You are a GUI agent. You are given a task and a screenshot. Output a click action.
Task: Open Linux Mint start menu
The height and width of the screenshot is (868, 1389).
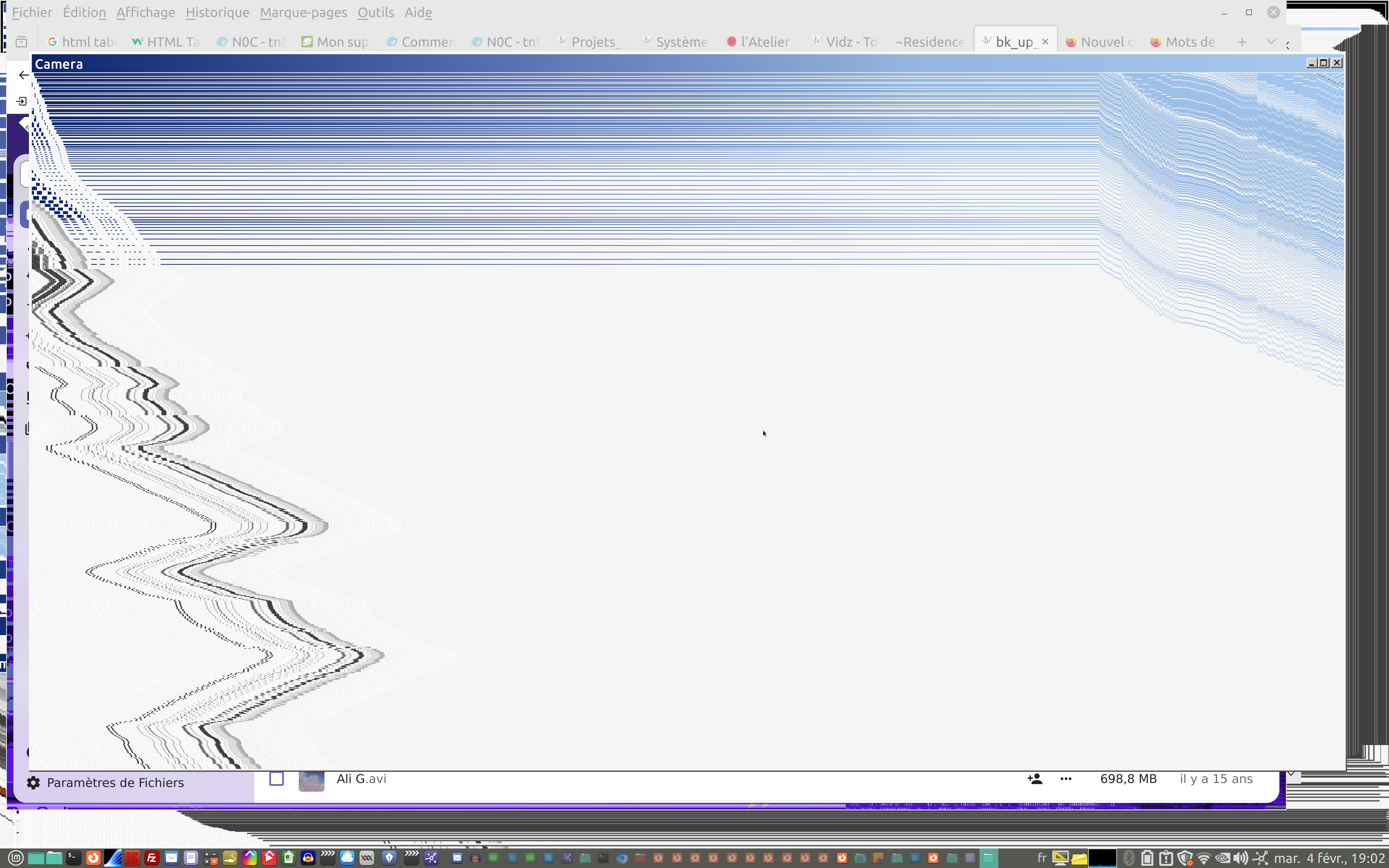coord(16,858)
